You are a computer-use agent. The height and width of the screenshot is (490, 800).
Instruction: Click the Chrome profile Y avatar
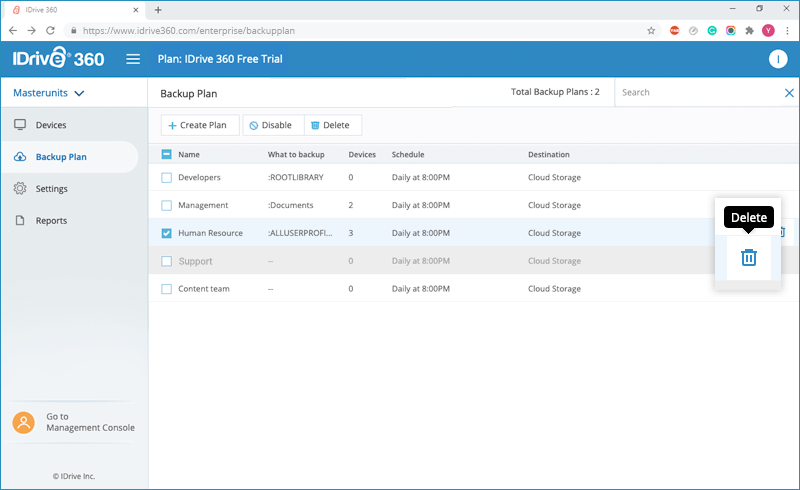(x=768, y=31)
